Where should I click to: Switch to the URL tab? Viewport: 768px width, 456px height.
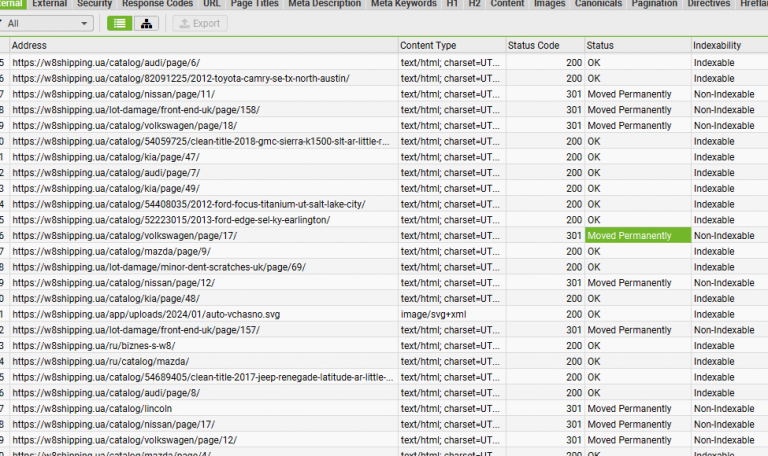(212, 4)
